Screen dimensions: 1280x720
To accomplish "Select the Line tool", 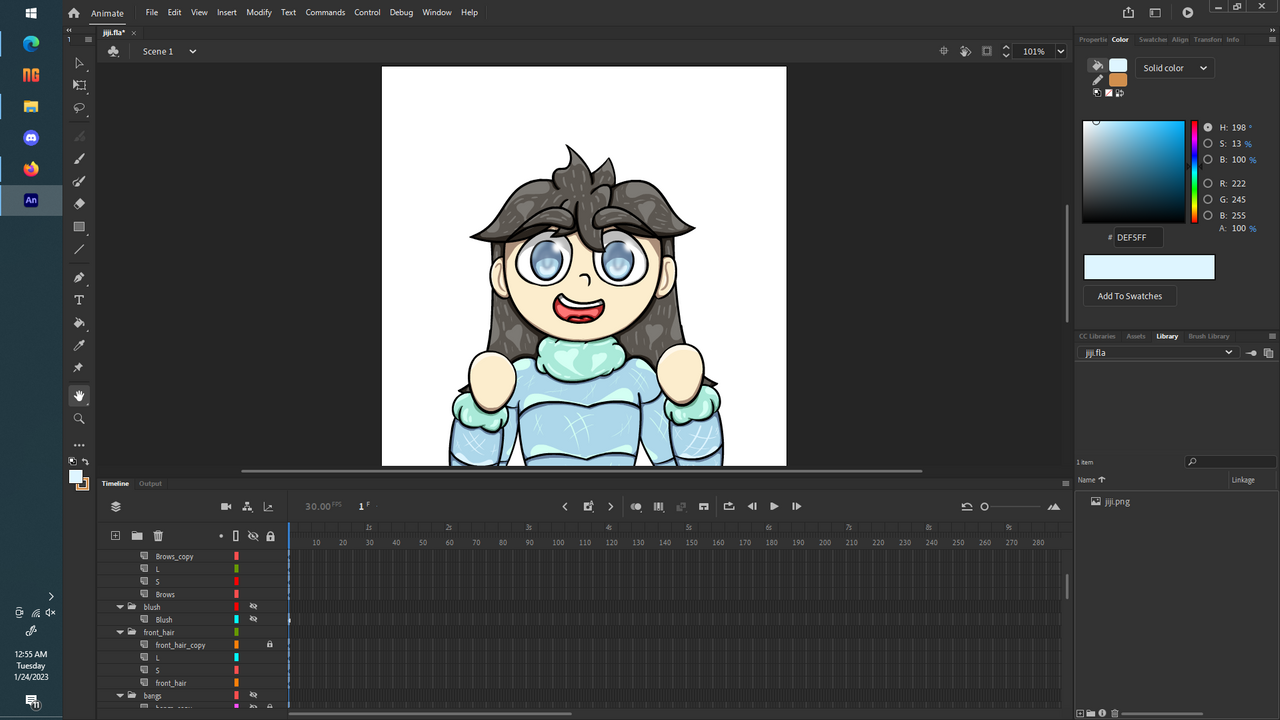I will coord(79,250).
